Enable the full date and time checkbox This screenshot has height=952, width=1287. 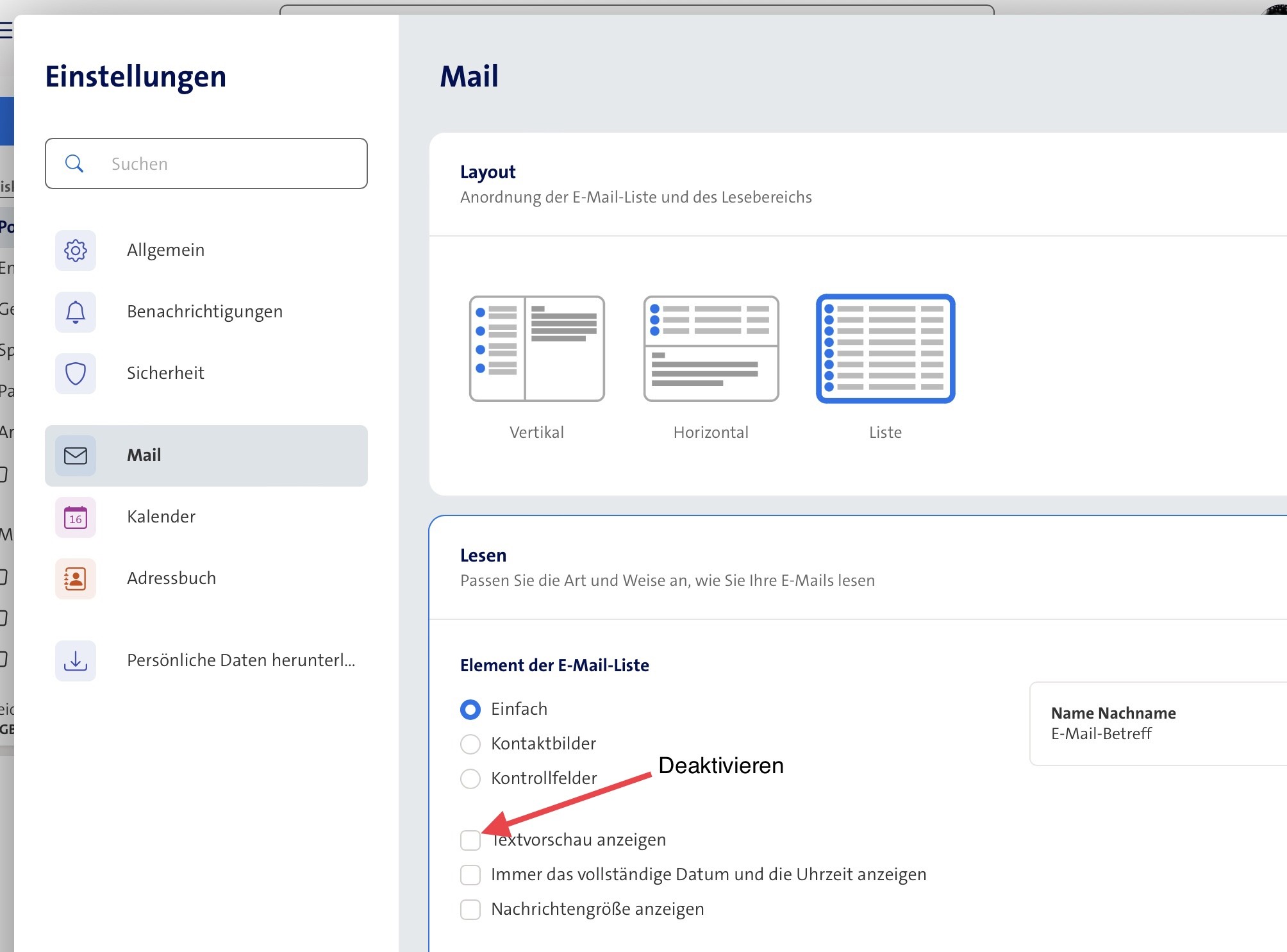tap(470, 874)
